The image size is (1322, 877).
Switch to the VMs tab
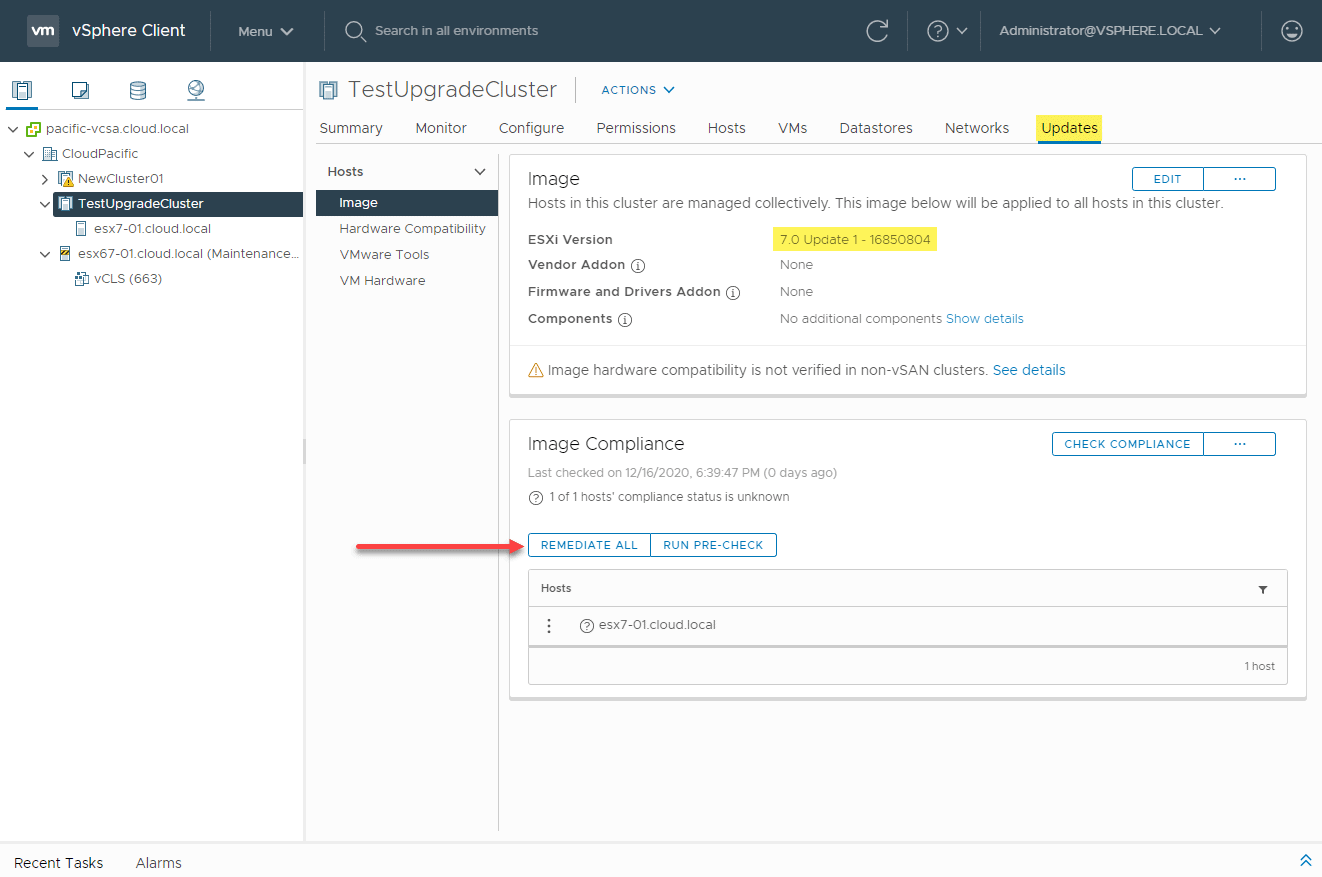793,128
